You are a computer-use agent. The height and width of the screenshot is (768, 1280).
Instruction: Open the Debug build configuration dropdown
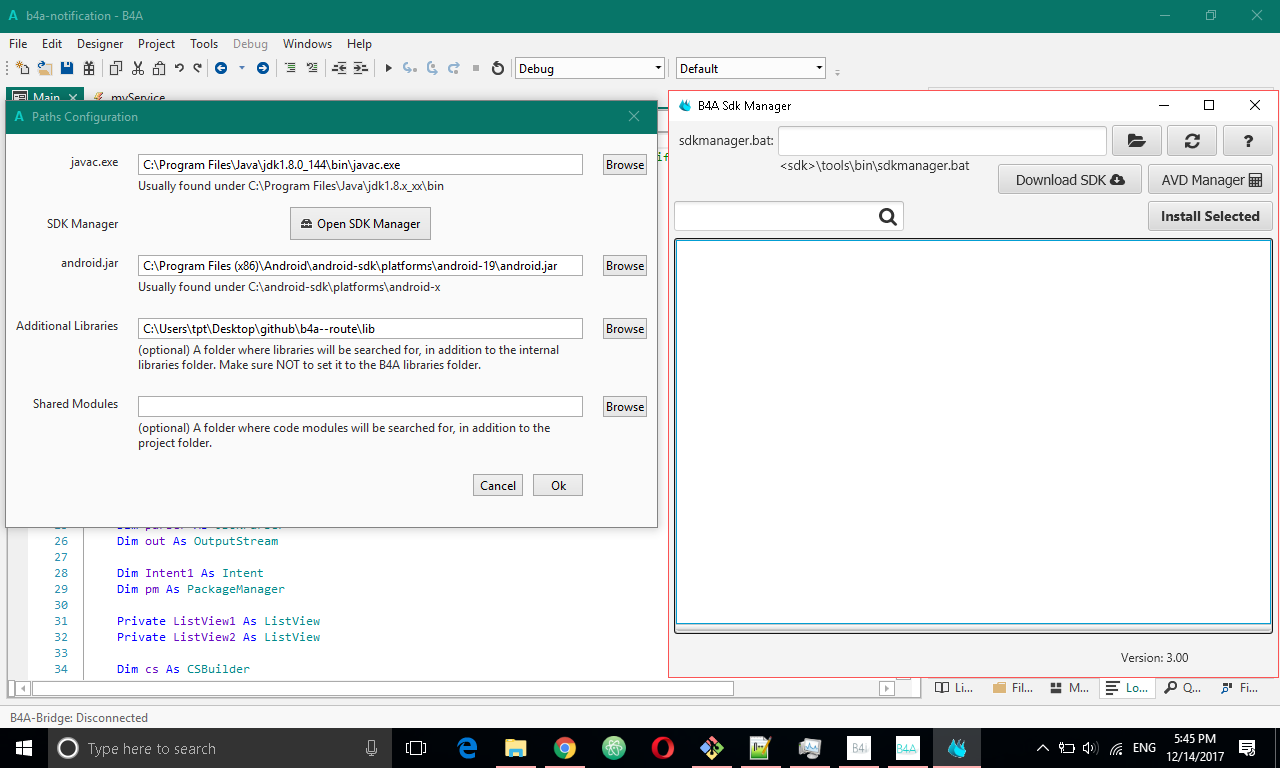pyautogui.click(x=589, y=68)
